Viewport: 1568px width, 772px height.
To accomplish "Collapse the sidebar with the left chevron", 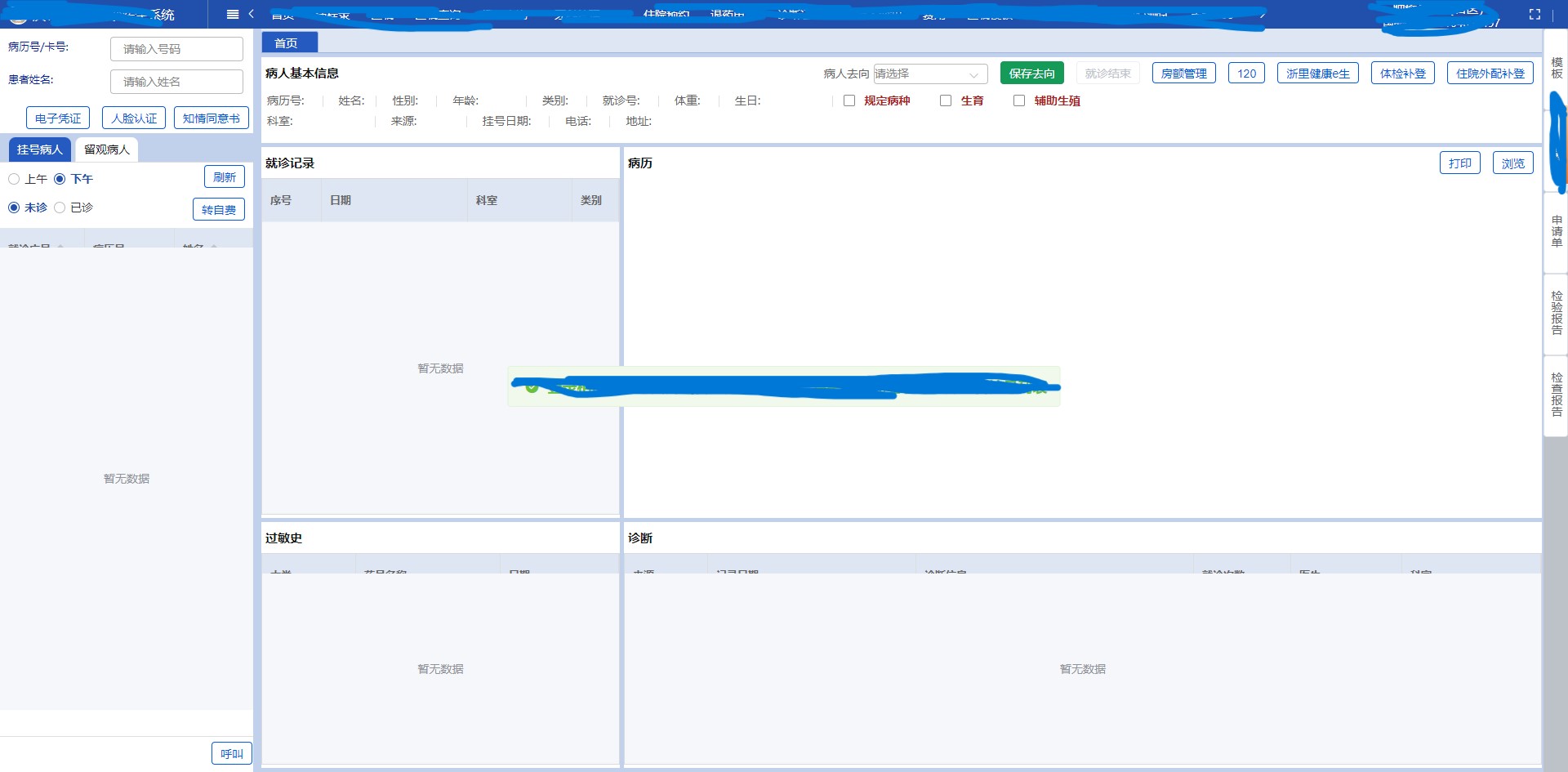I will [x=252, y=14].
